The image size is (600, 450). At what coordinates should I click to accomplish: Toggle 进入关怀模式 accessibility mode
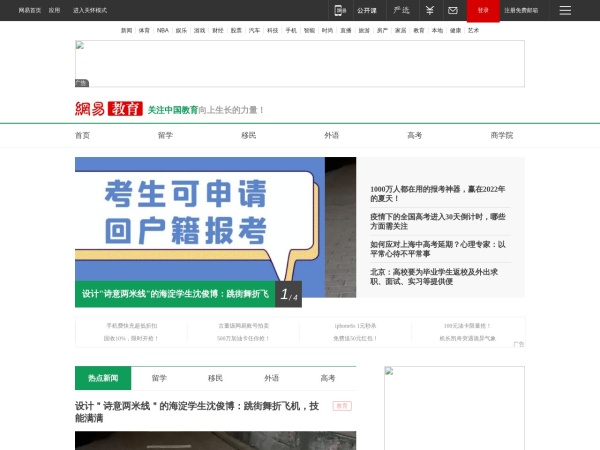pos(90,10)
